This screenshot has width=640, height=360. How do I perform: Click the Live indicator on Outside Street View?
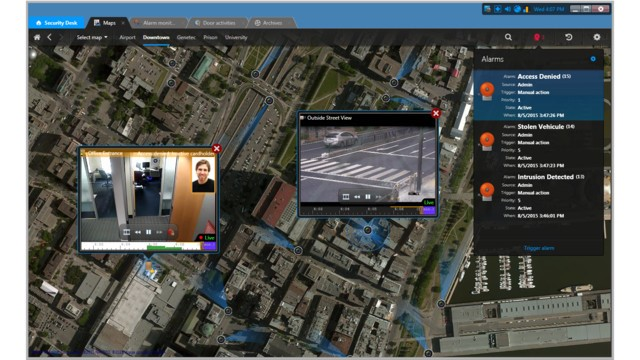(x=429, y=202)
